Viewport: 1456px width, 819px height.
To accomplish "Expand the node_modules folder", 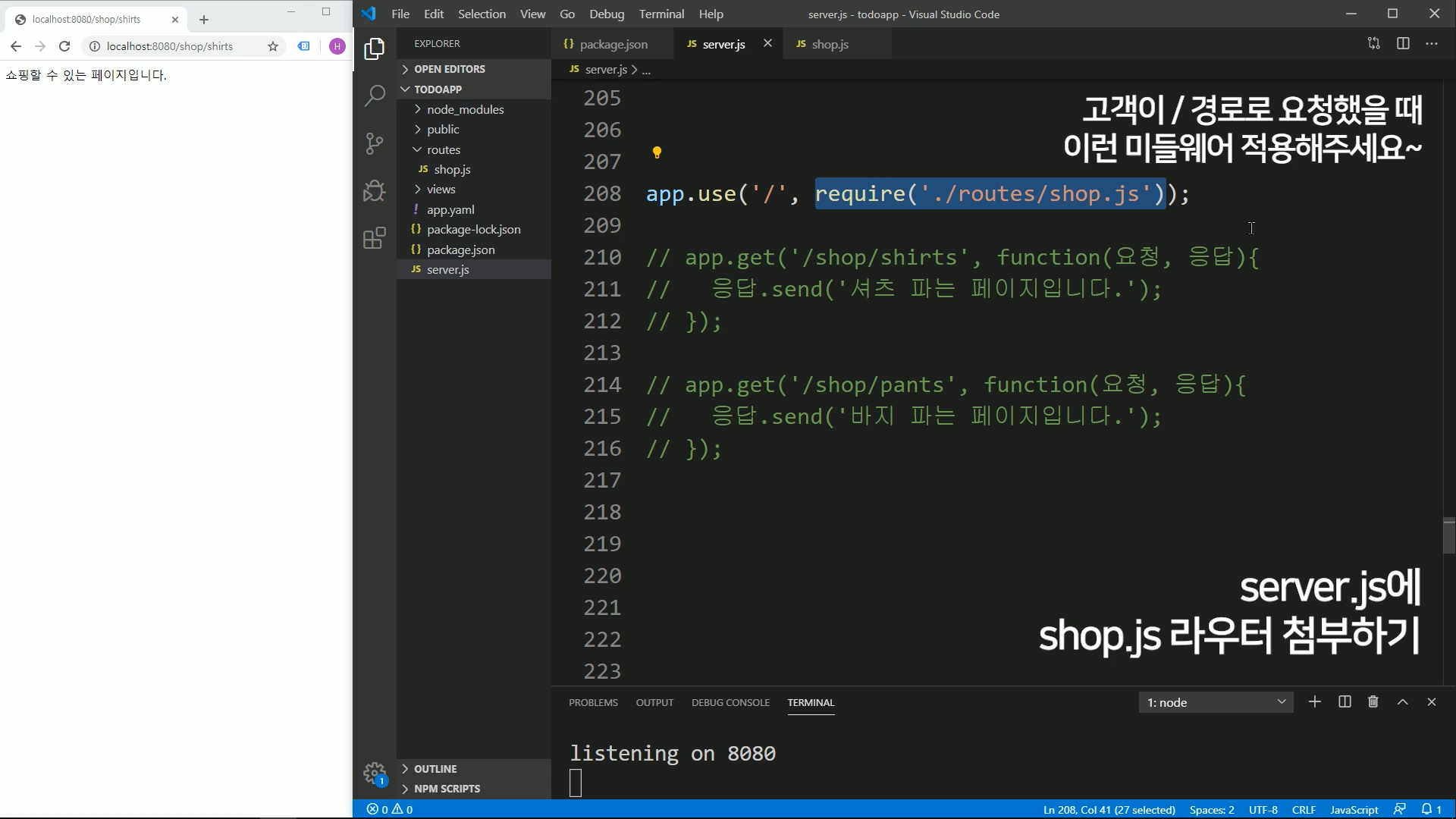I will point(465,110).
